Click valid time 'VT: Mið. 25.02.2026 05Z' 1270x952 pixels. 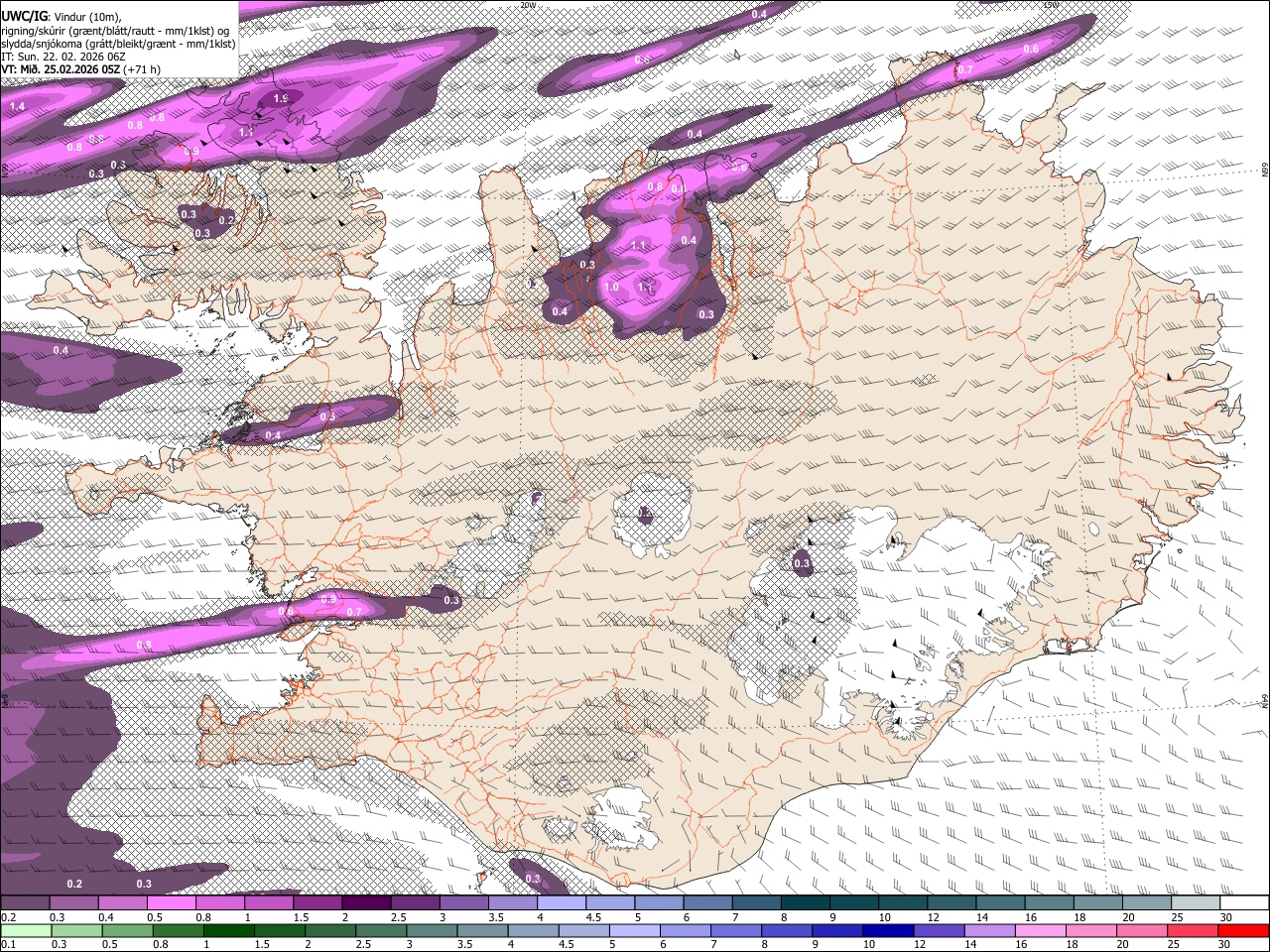61,69
